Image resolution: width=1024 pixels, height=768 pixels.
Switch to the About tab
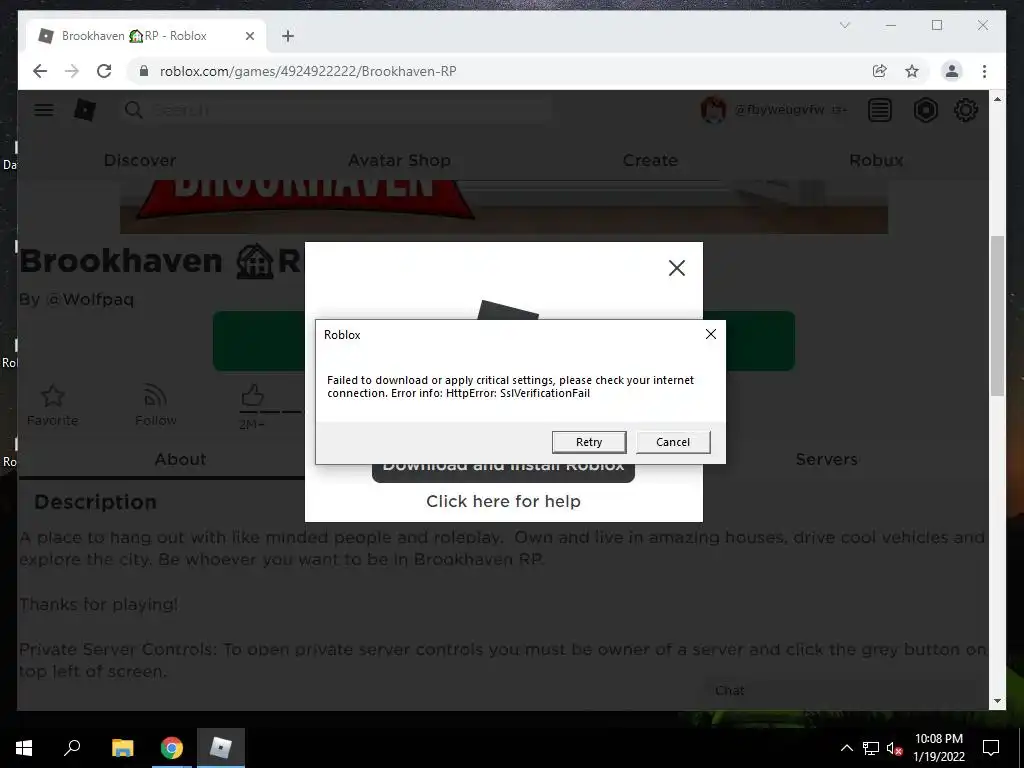[180, 459]
